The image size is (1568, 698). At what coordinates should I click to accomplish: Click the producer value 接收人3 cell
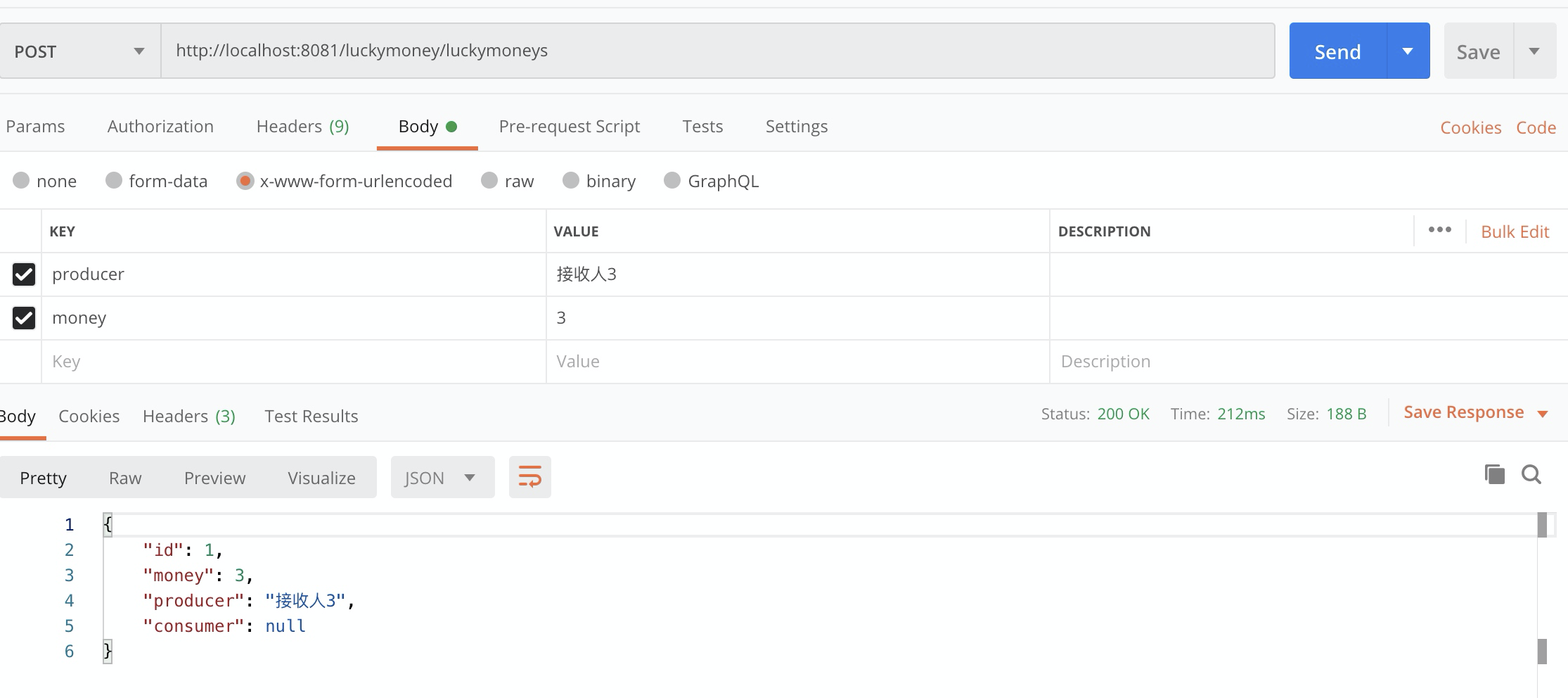click(797, 274)
